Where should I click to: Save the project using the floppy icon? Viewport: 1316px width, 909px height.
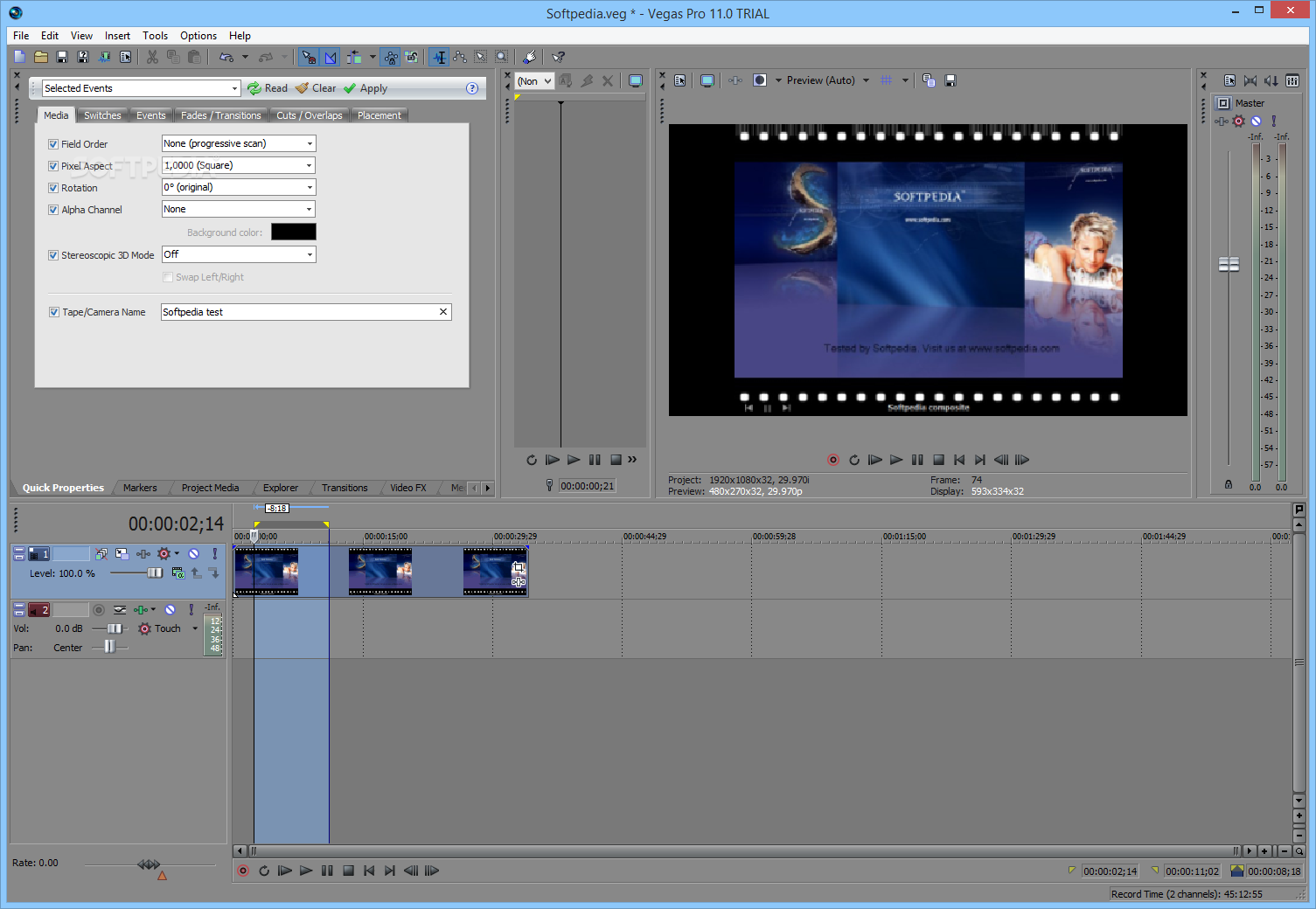click(x=62, y=57)
